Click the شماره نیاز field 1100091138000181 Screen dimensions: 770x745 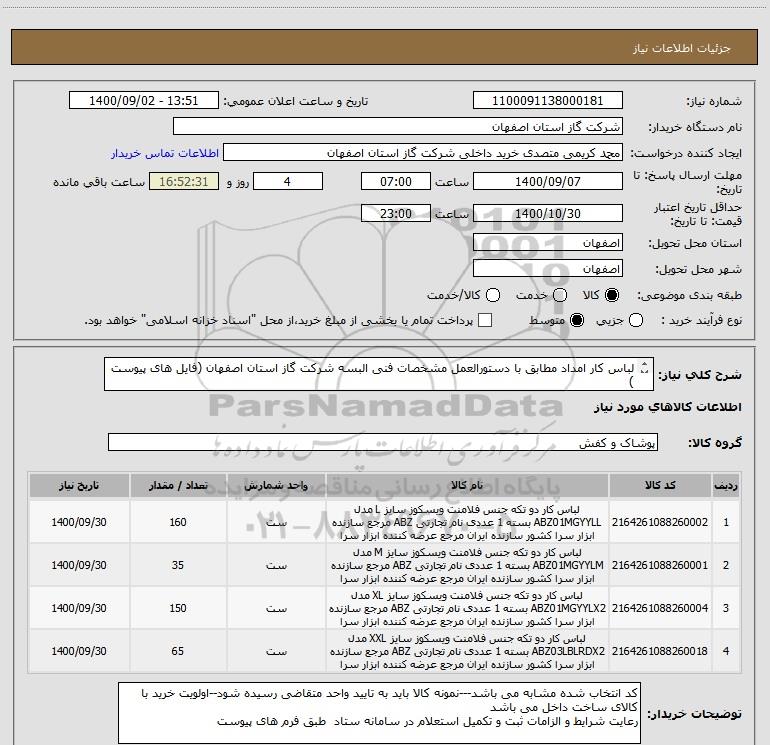click(548, 101)
